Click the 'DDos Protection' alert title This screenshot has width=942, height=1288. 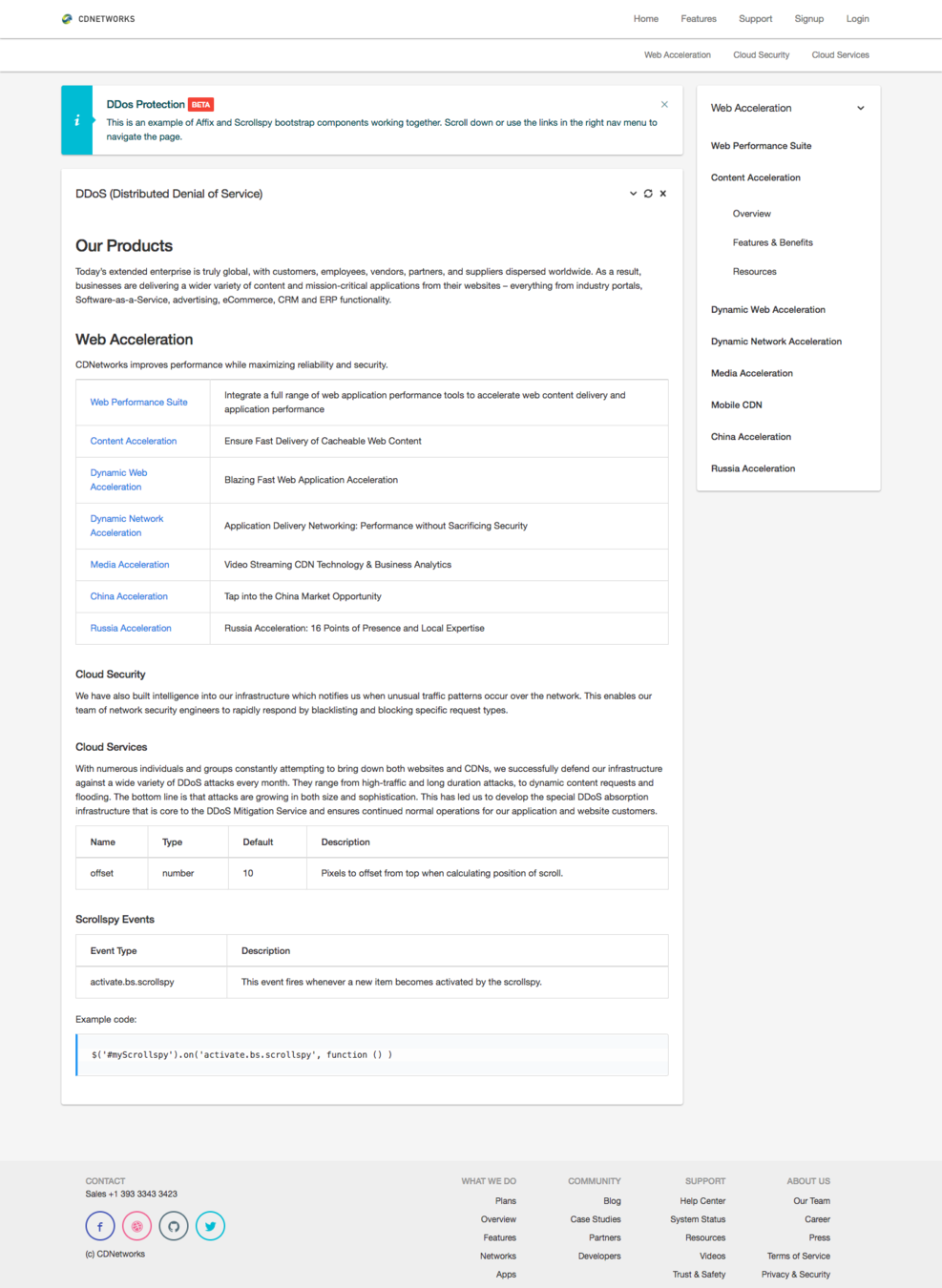[x=146, y=105]
